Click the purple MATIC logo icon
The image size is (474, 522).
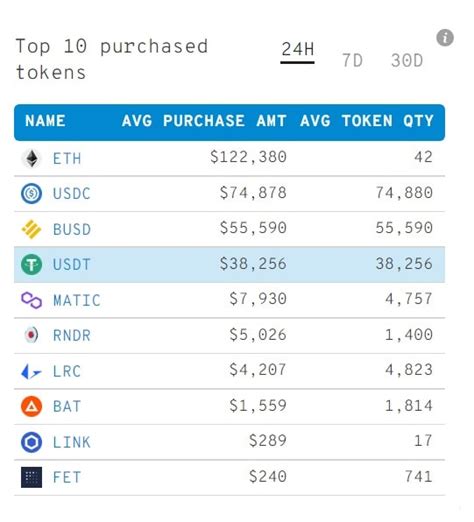click(x=32, y=300)
